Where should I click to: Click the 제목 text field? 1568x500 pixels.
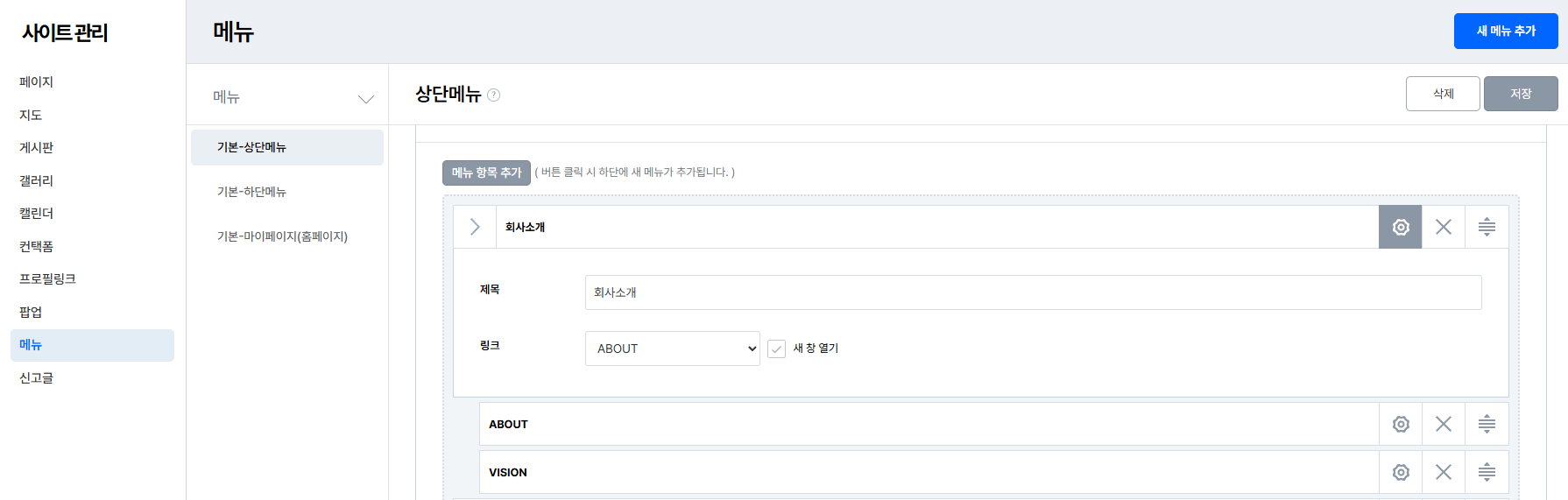[1033, 292]
